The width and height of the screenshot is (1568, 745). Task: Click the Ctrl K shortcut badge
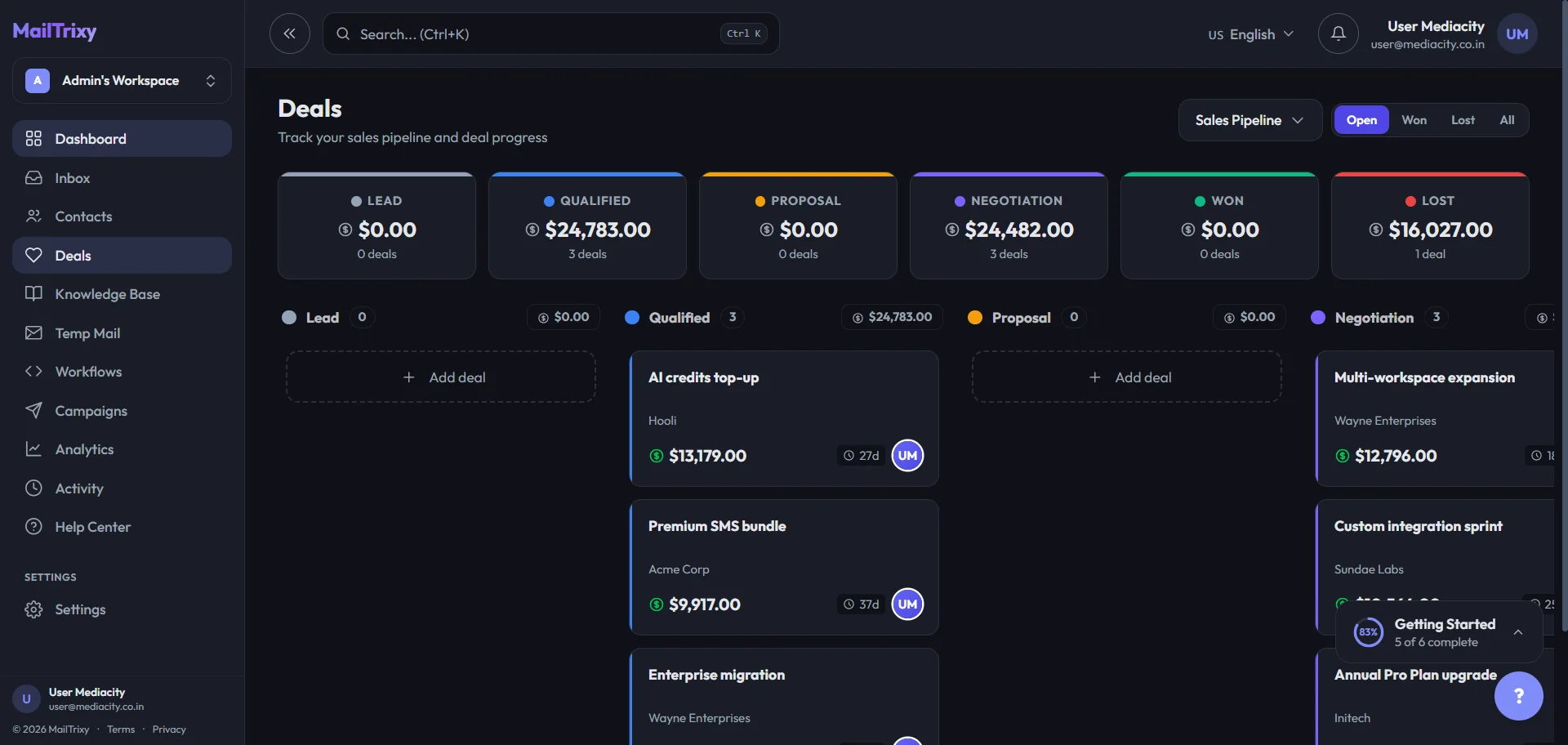coord(743,34)
